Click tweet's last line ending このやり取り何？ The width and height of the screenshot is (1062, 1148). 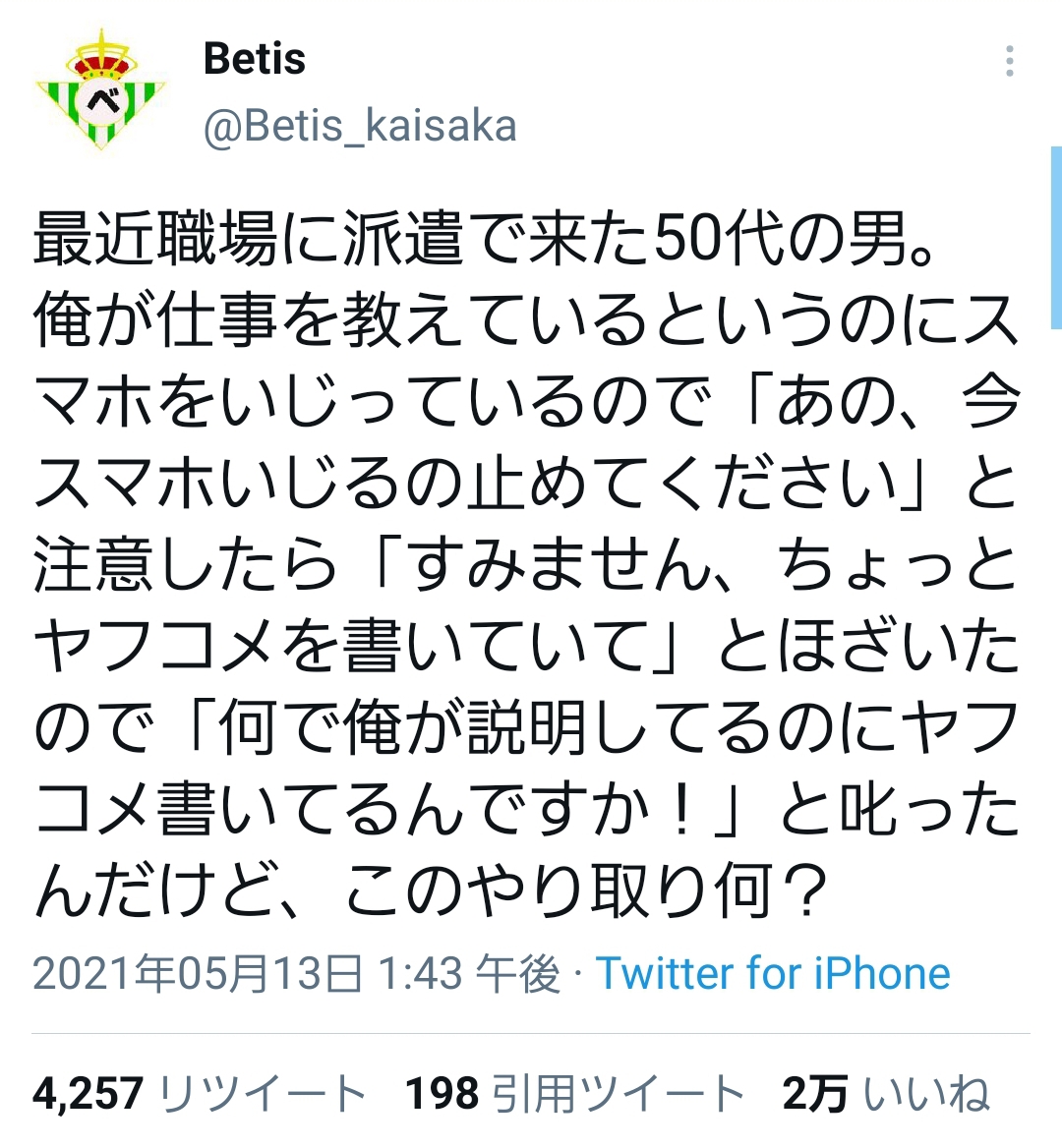click(431, 892)
